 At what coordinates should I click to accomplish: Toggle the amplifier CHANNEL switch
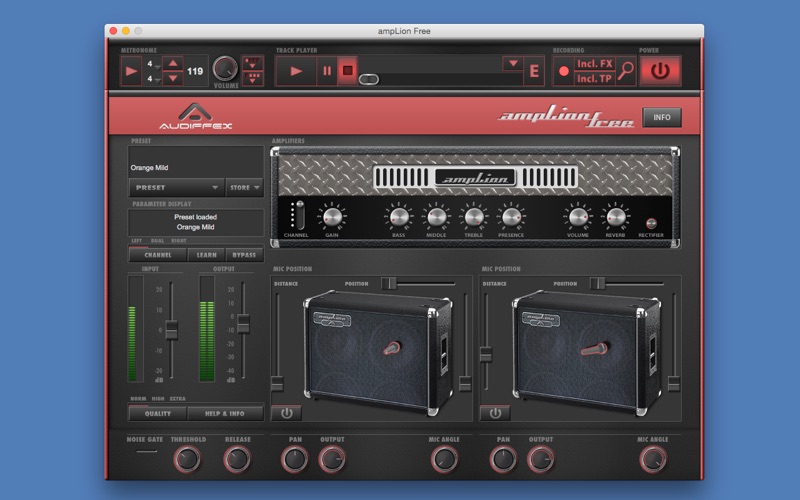point(301,216)
